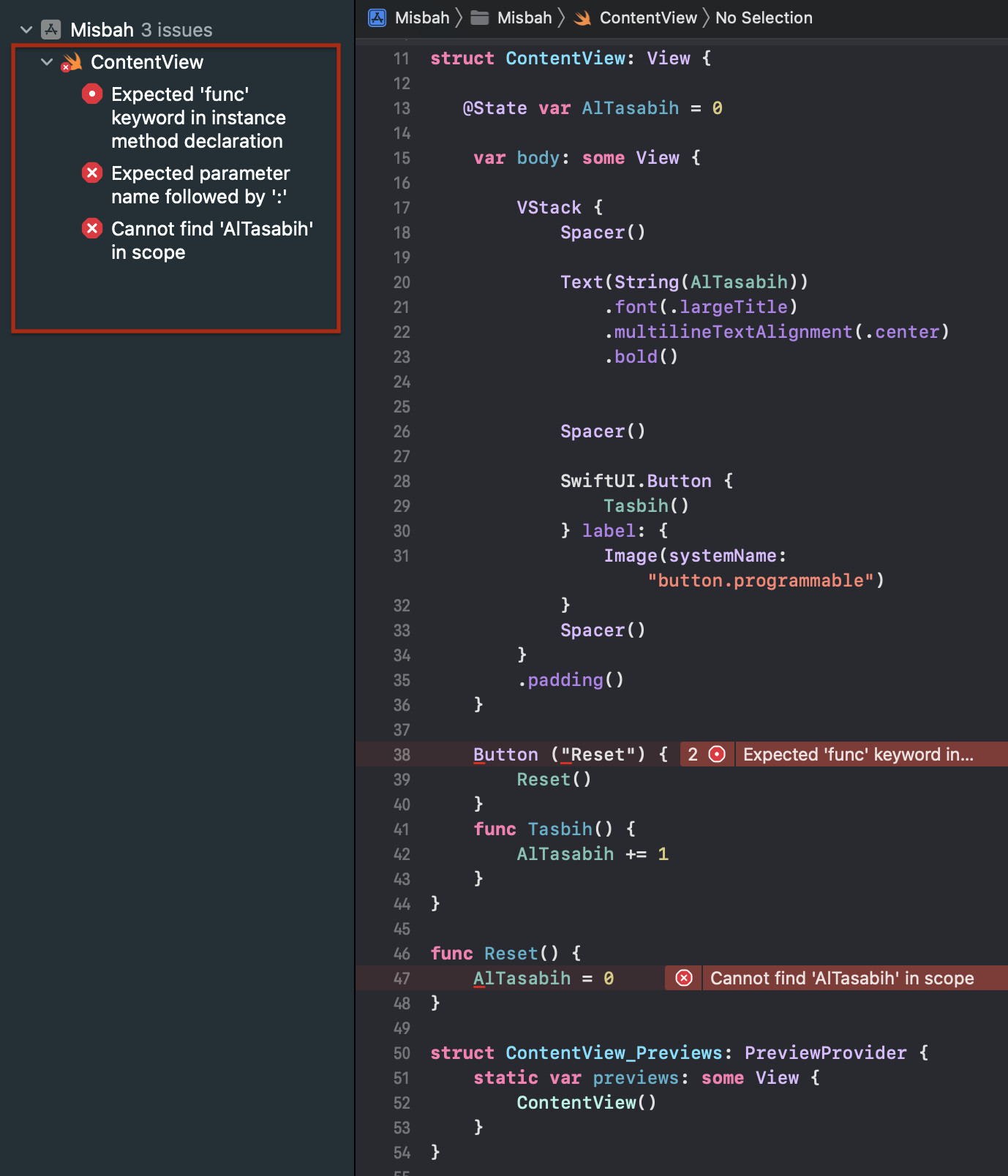Click the "button.programmable" string literal
The image size is (1008, 1176).
point(761,581)
